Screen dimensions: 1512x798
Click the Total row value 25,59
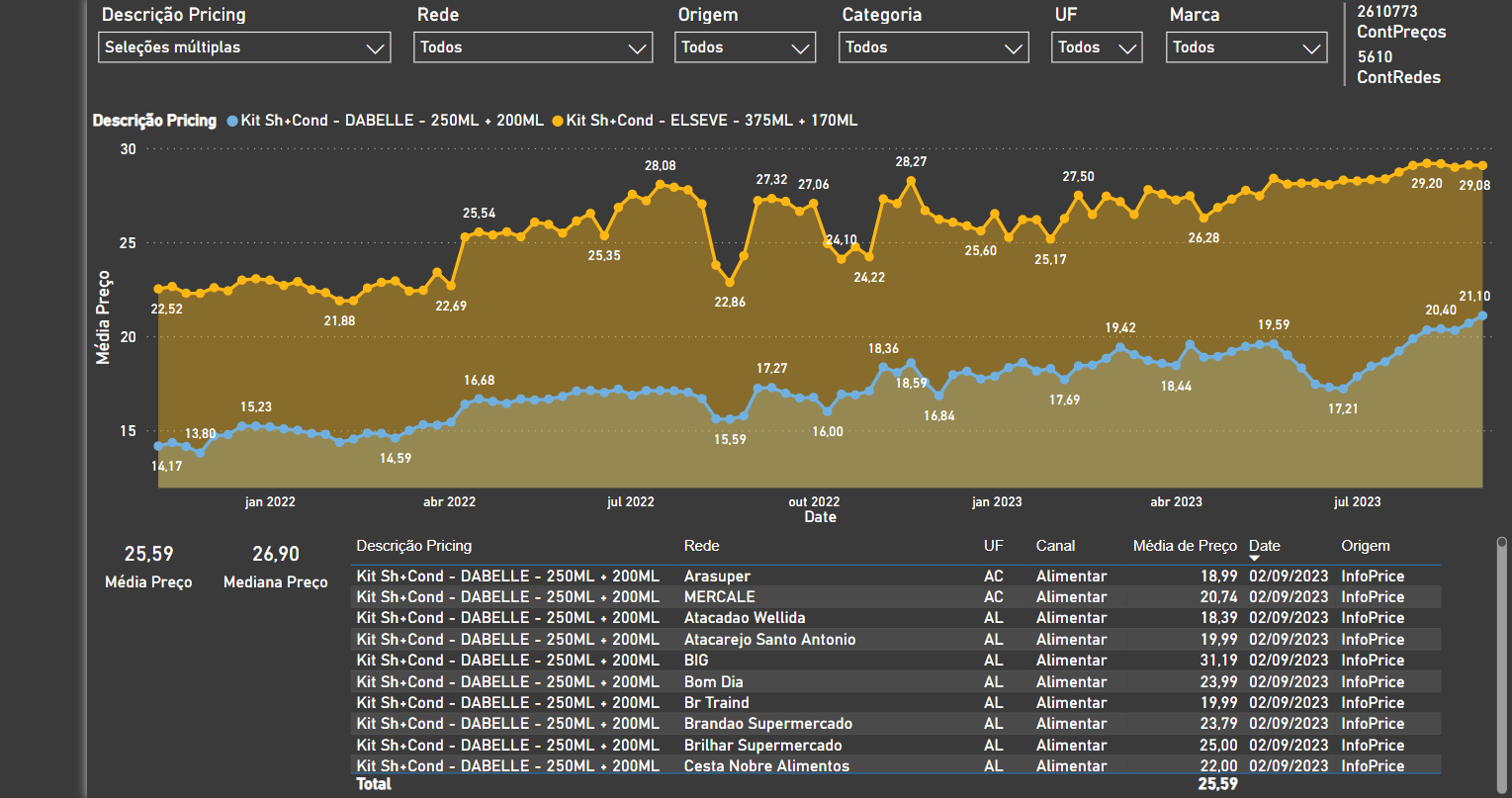tap(1218, 784)
